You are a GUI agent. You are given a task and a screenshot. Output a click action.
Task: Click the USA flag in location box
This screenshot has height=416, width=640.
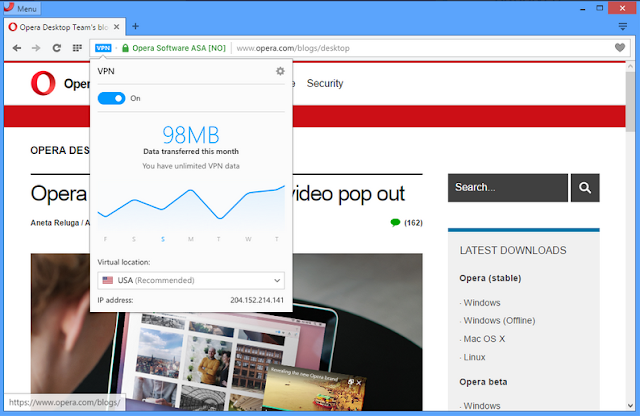pos(108,280)
